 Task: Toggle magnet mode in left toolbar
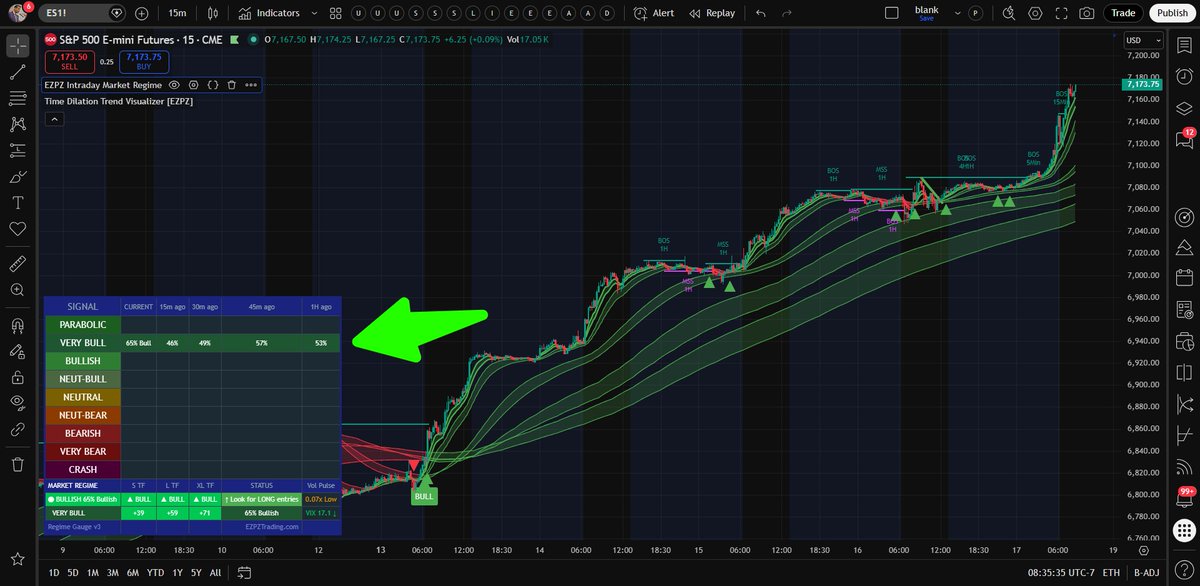17,326
